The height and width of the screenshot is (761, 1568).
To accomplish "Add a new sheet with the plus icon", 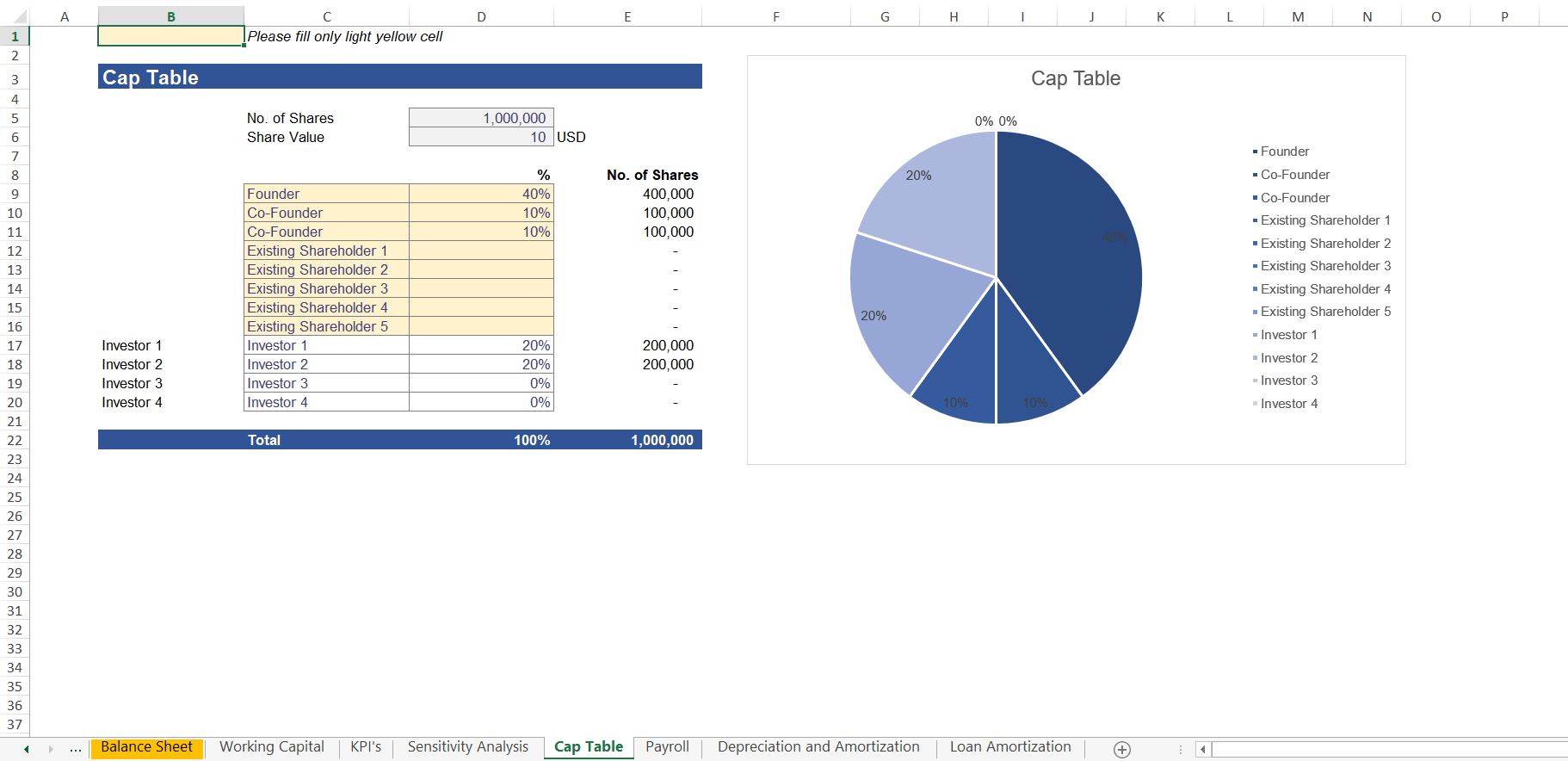I will point(1121,749).
